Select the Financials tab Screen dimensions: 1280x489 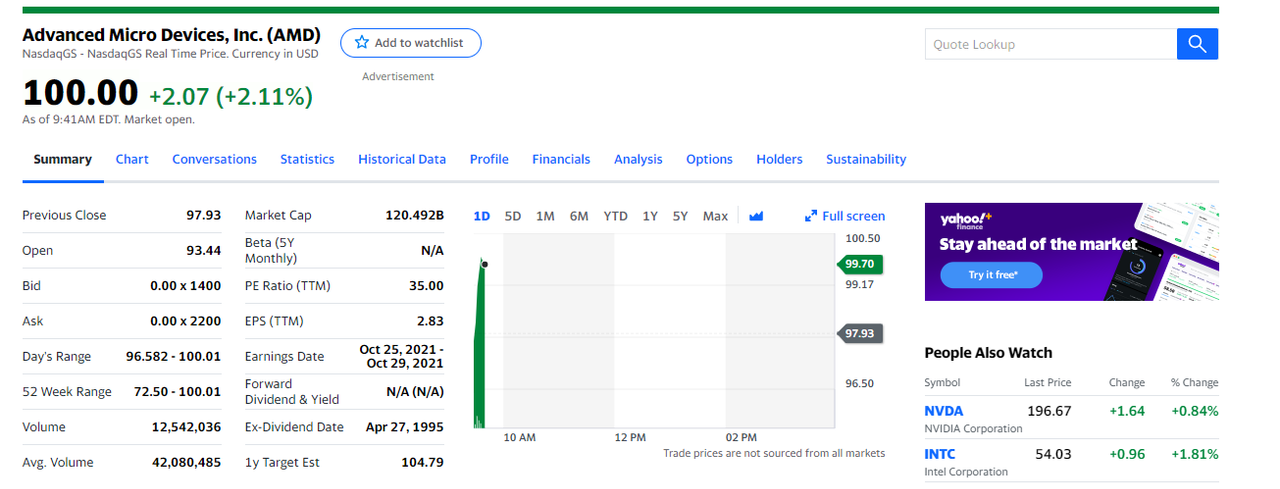pos(561,159)
